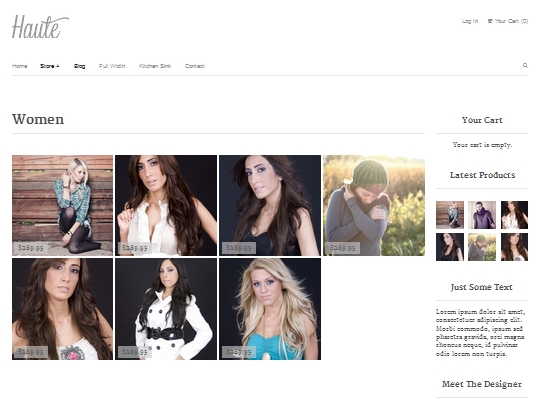Open the Blog menu item
The image size is (540, 400).
[80, 66]
